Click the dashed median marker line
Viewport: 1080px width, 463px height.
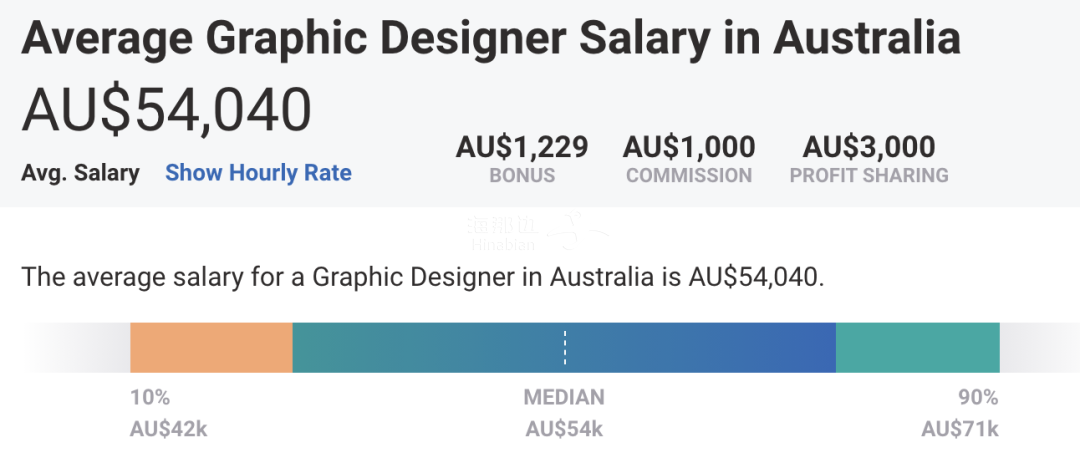565,347
